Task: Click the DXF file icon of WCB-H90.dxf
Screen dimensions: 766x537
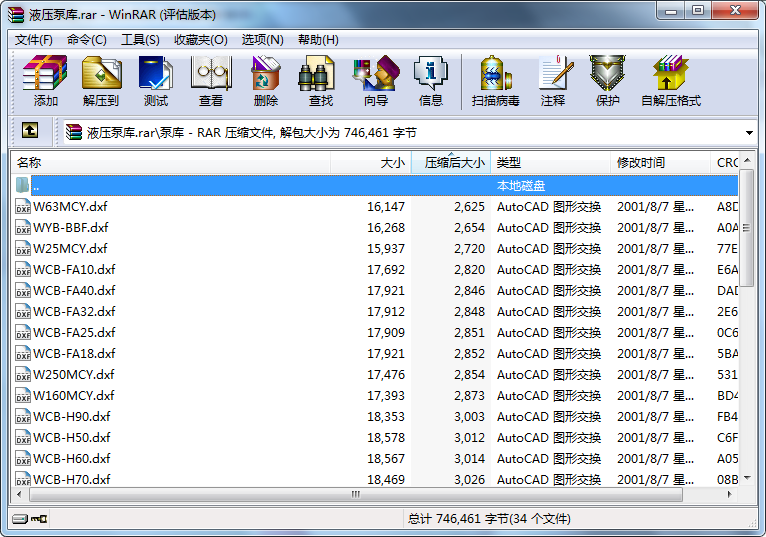Action: point(23,416)
